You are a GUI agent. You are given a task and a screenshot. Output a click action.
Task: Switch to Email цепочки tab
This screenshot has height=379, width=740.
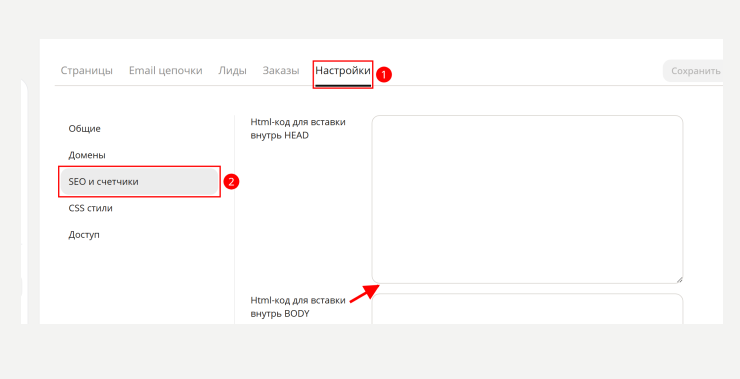[x=166, y=71]
